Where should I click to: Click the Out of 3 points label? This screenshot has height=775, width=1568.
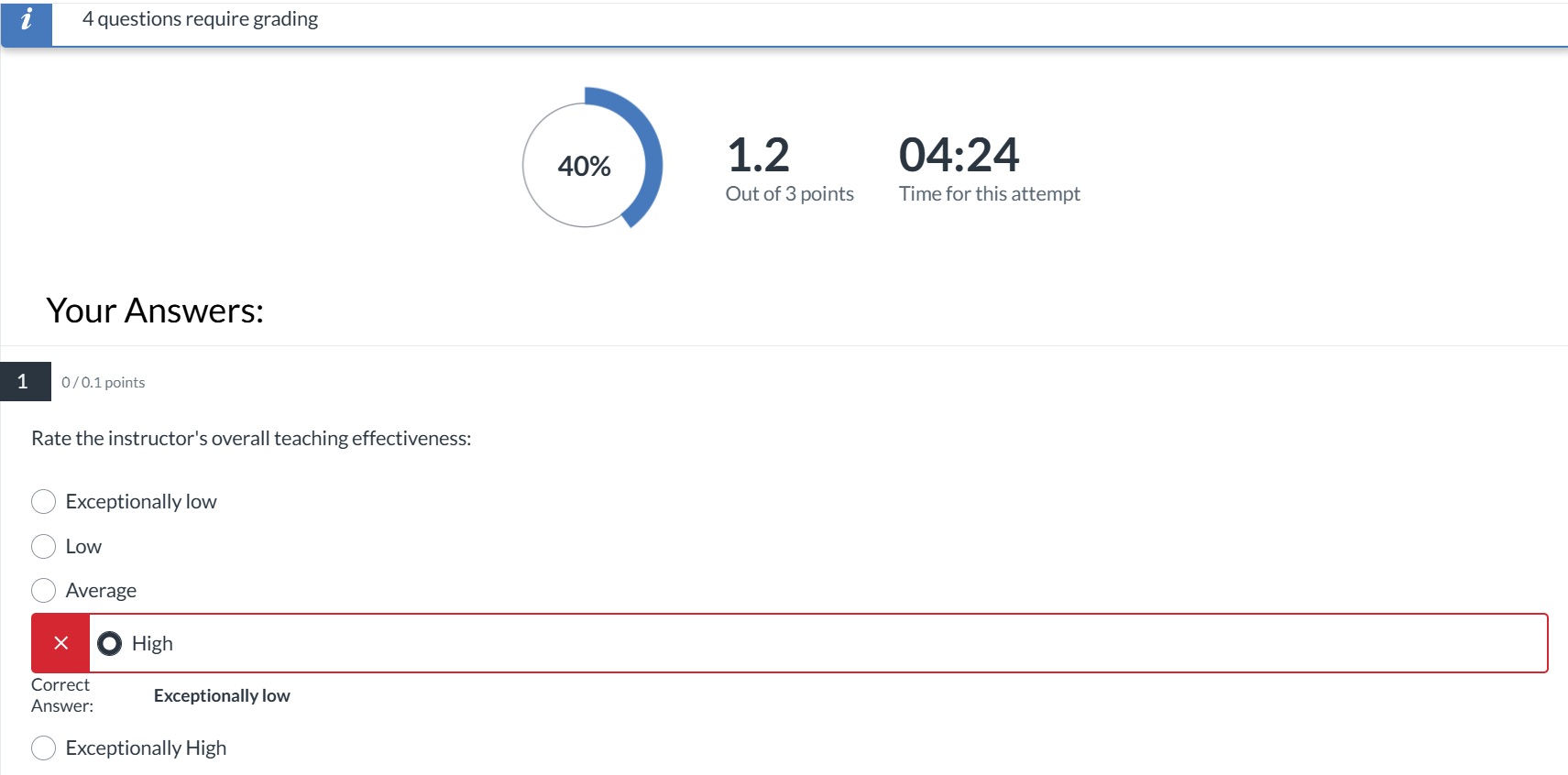click(x=789, y=194)
